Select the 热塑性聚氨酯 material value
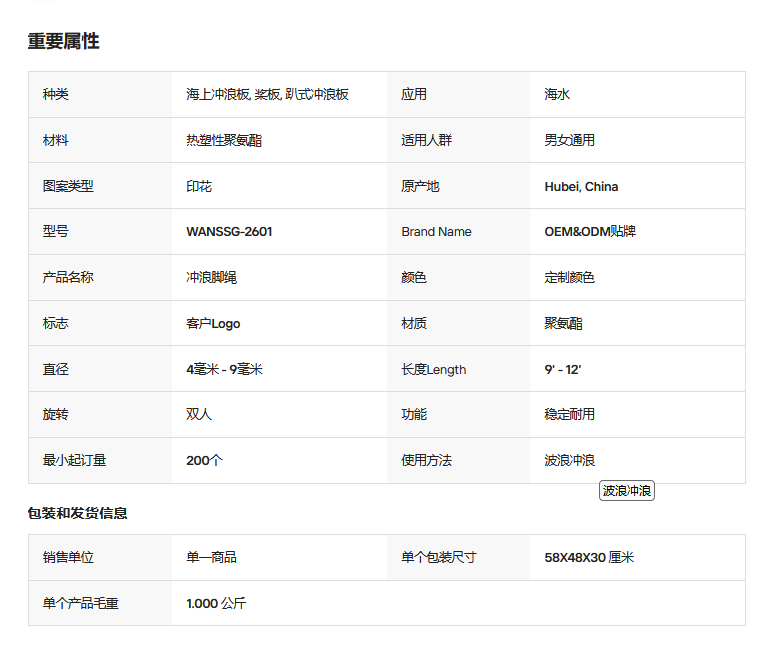Viewport: 764px width, 653px height. click(224, 140)
